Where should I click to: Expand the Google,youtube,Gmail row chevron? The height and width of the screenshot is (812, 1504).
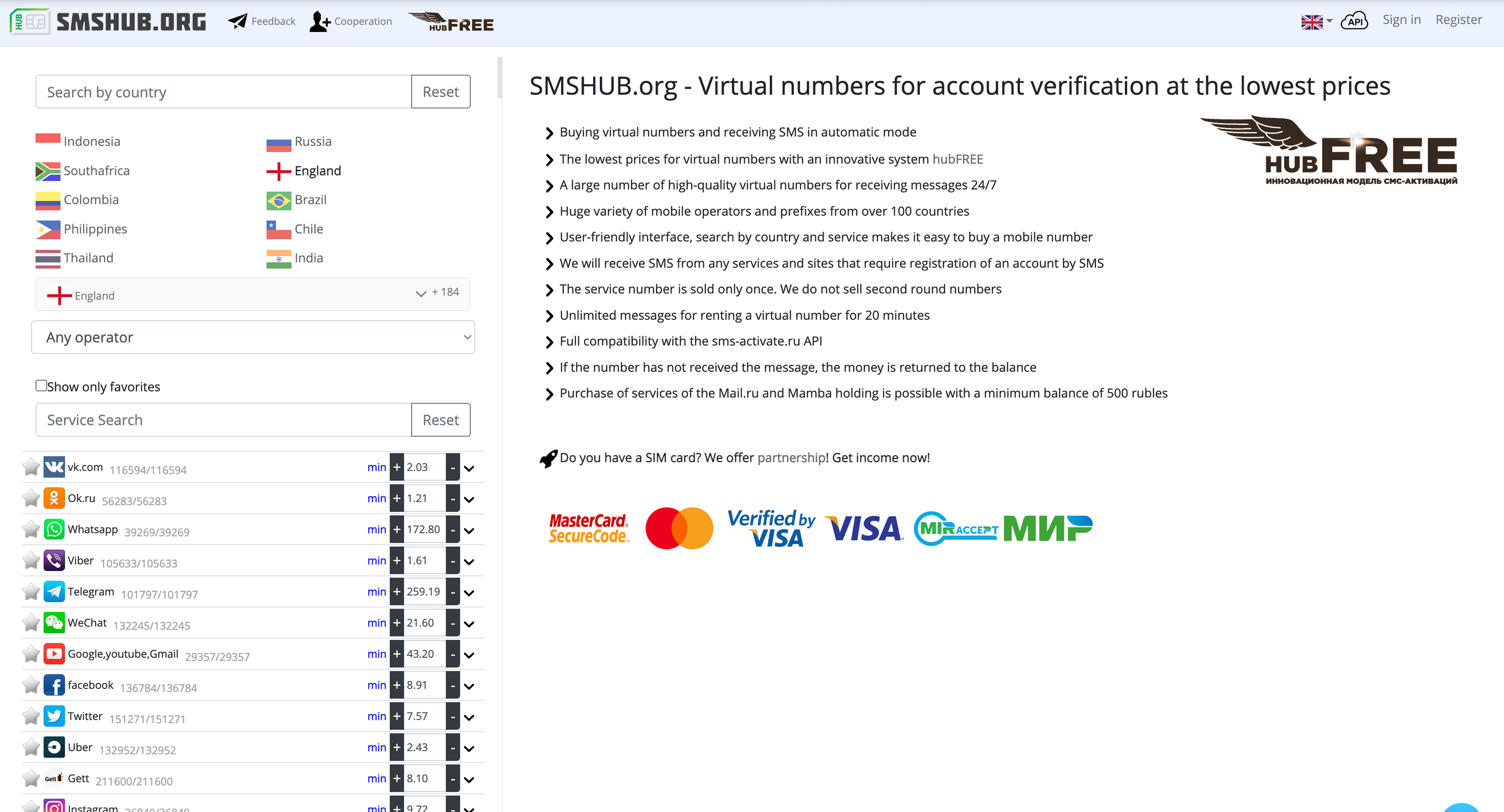pyautogui.click(x=469, y=656)
